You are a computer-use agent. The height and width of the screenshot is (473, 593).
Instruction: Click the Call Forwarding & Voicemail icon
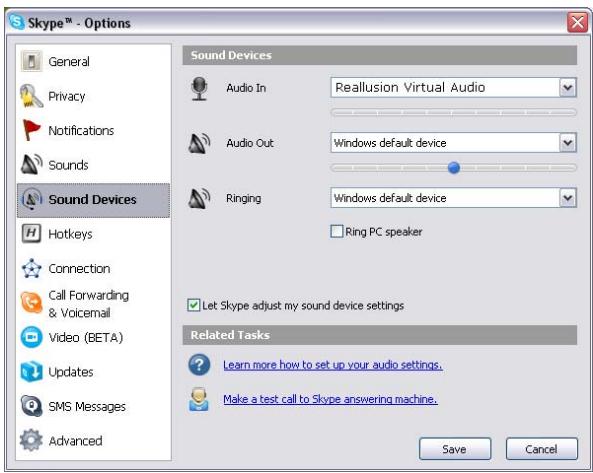tap(31, 302)
